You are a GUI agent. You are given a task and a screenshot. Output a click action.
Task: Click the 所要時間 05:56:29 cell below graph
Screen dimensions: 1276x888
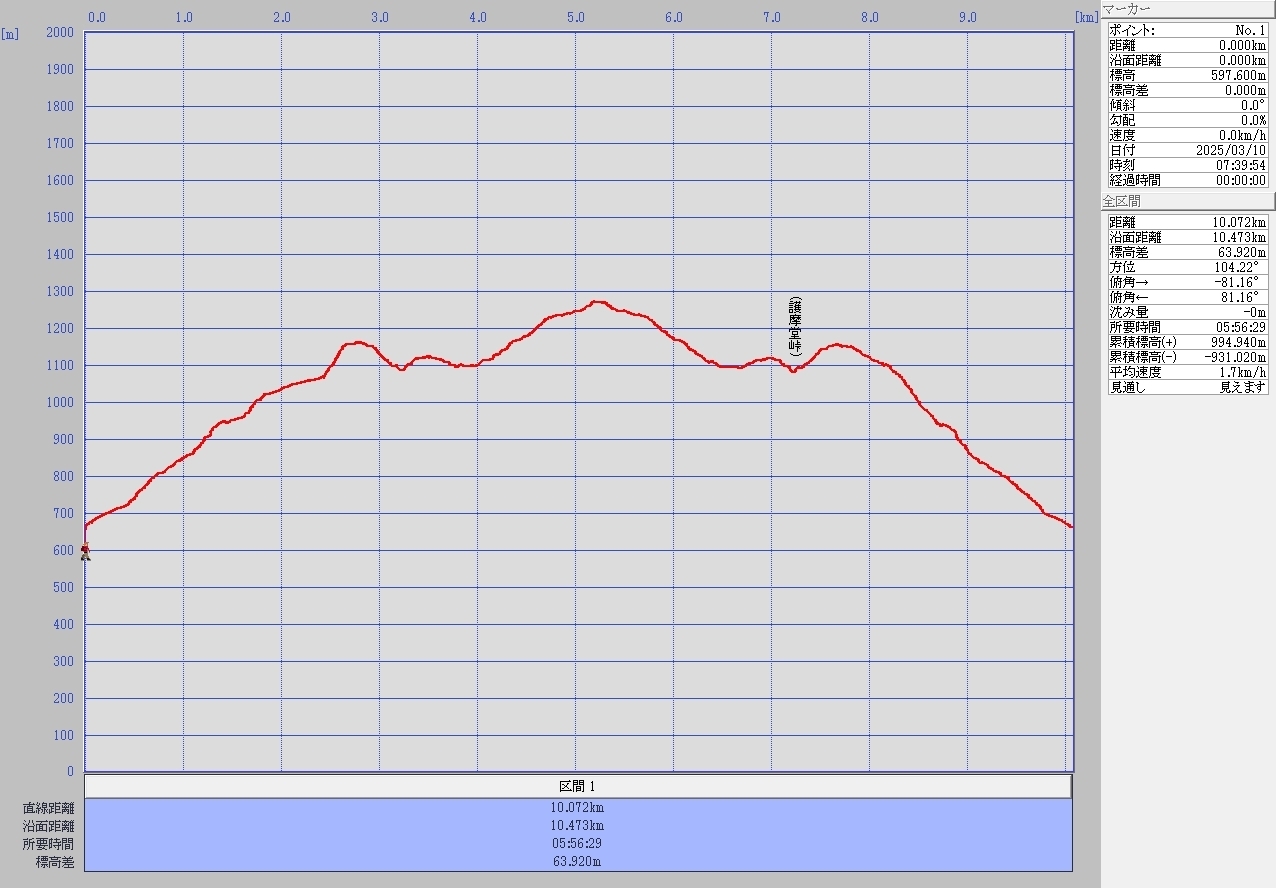click(577, 844)
